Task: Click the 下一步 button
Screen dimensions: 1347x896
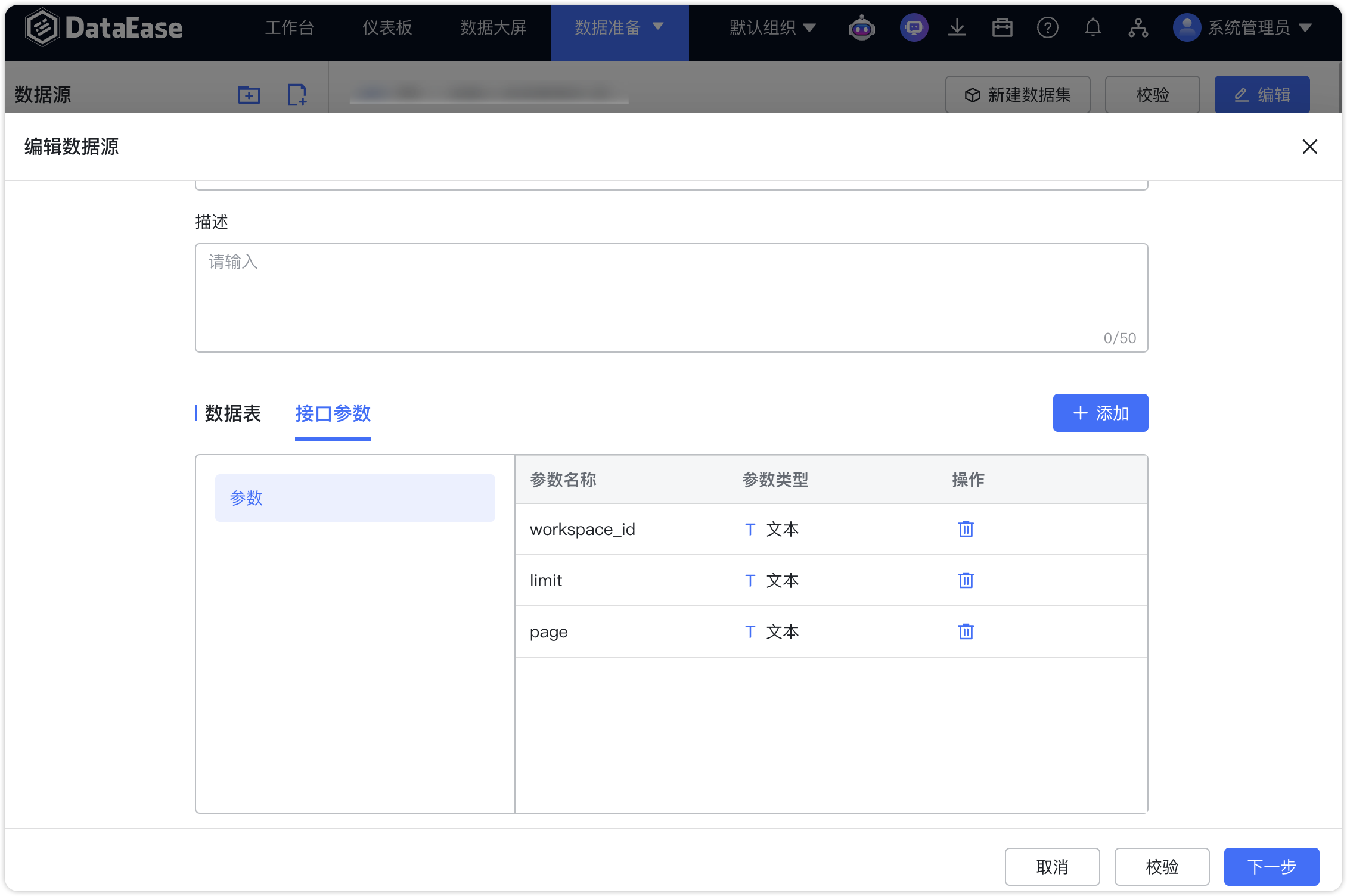Action: point(1271,867)
